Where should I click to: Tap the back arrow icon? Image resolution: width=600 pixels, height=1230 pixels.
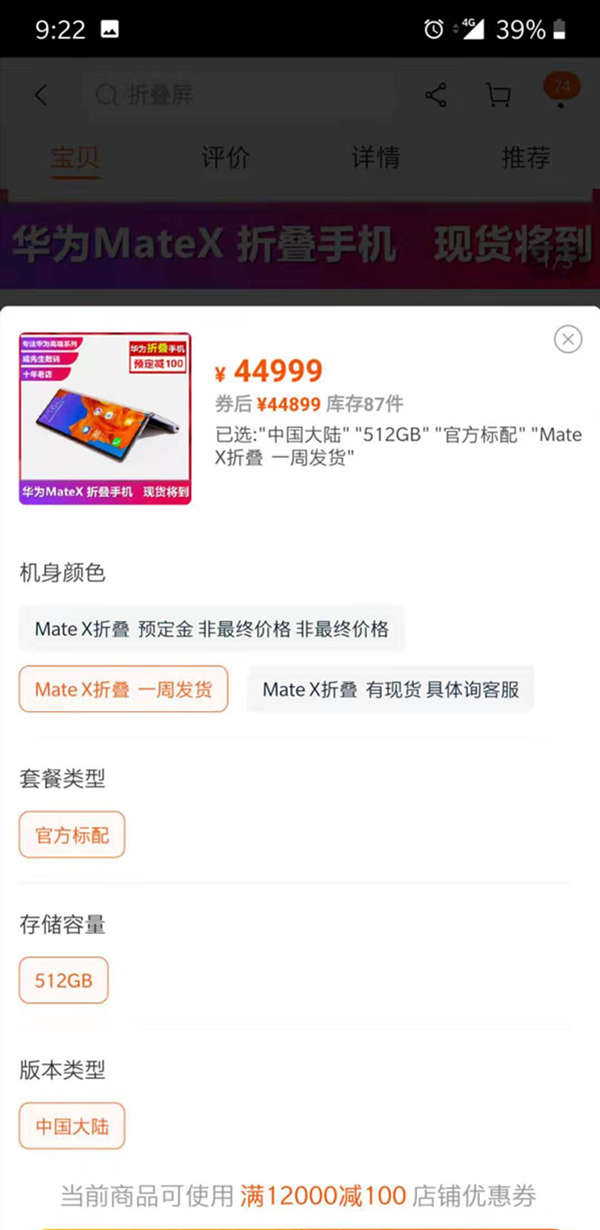pos(41,95)
